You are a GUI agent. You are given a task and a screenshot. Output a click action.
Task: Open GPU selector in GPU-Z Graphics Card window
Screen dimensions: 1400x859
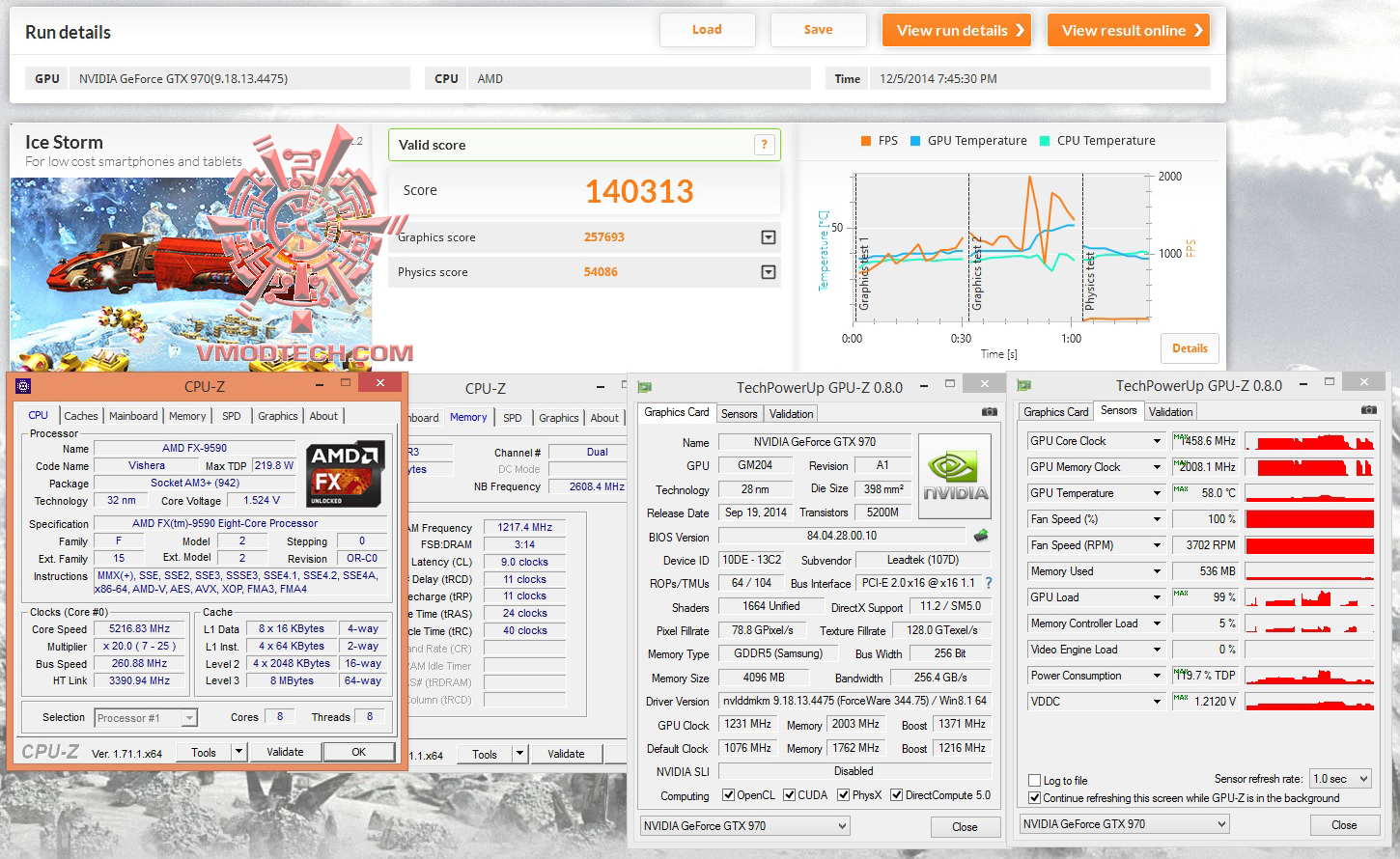tap(744, 826)
